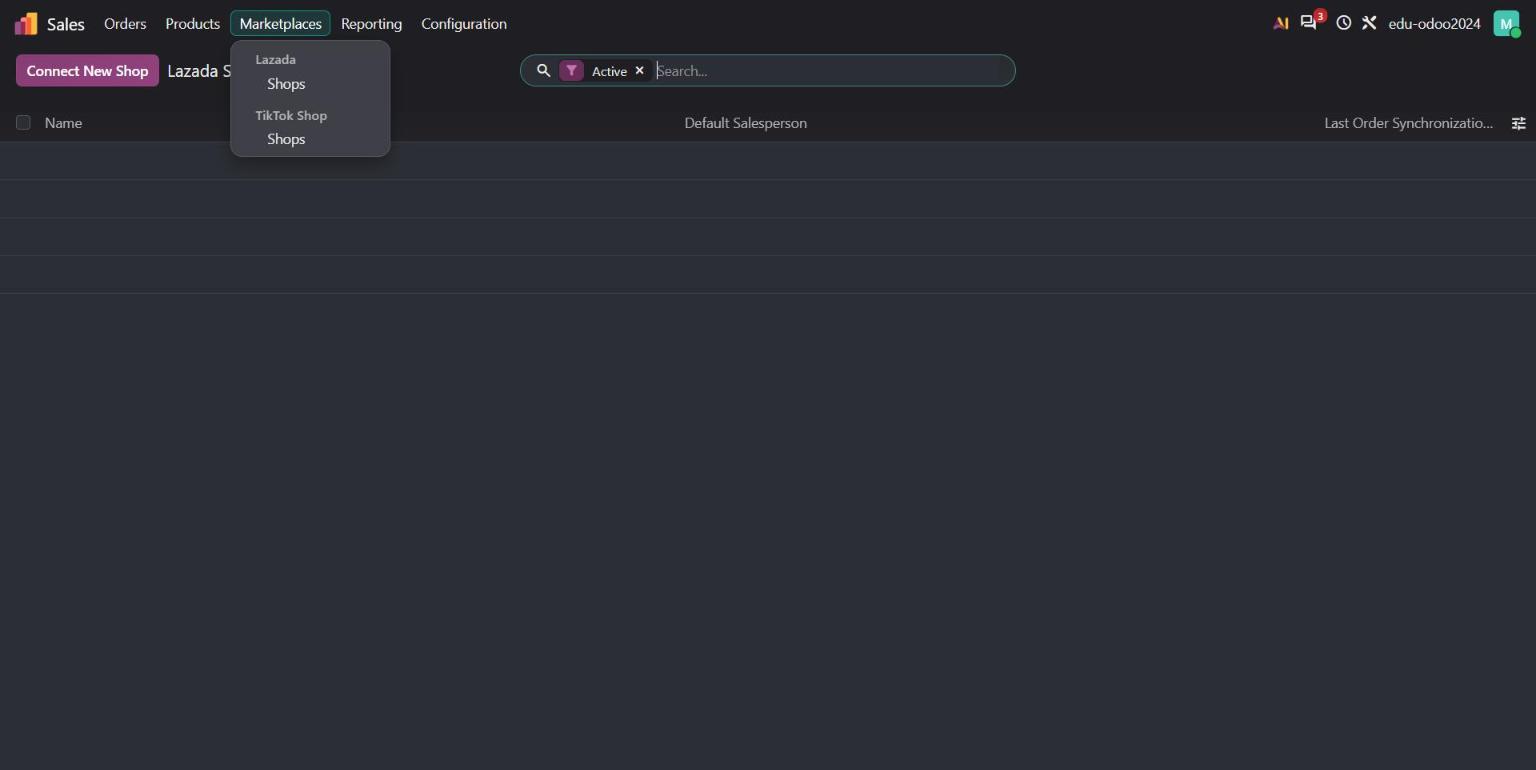Sort by Default Salesperson column header
The height and width of the screenshot is (770, 1536).
coord(745,123)
